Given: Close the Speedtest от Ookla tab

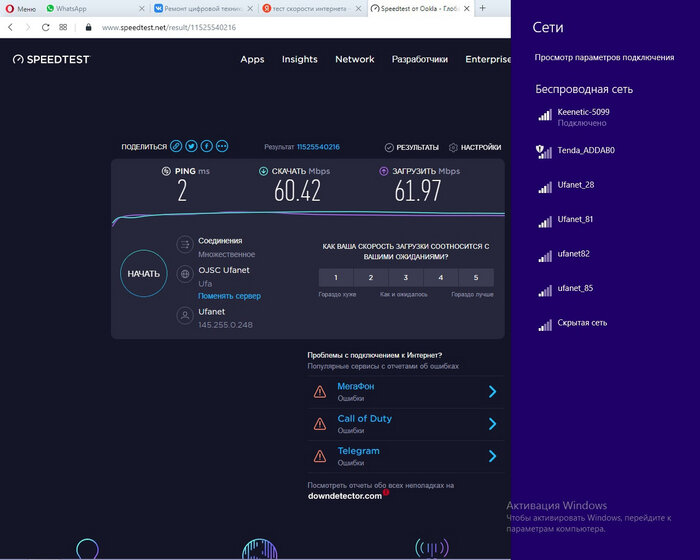Looking at the screenshot, I should pyautogui.click(x=467, y=8).
